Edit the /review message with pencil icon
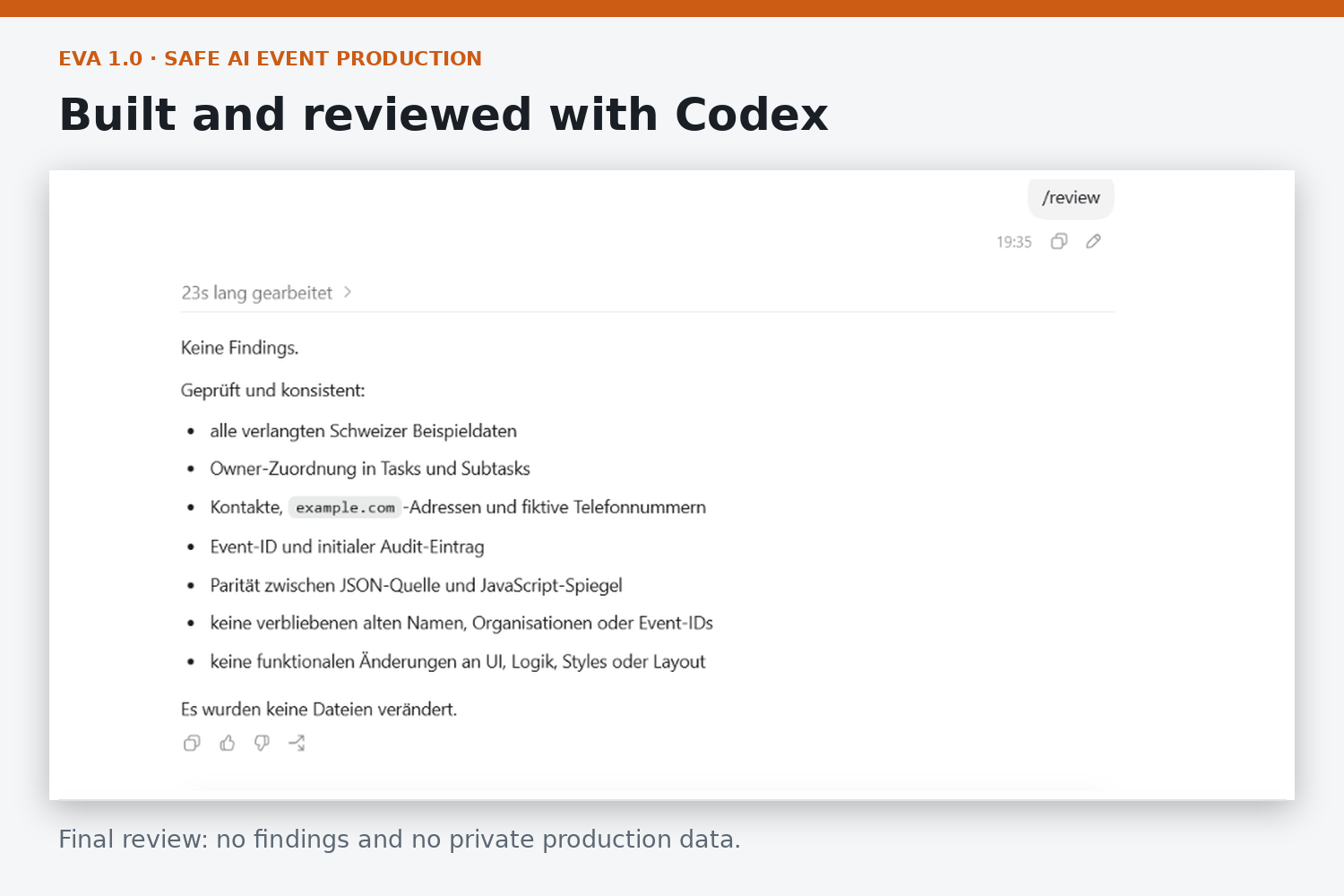 pos(1093,241)
